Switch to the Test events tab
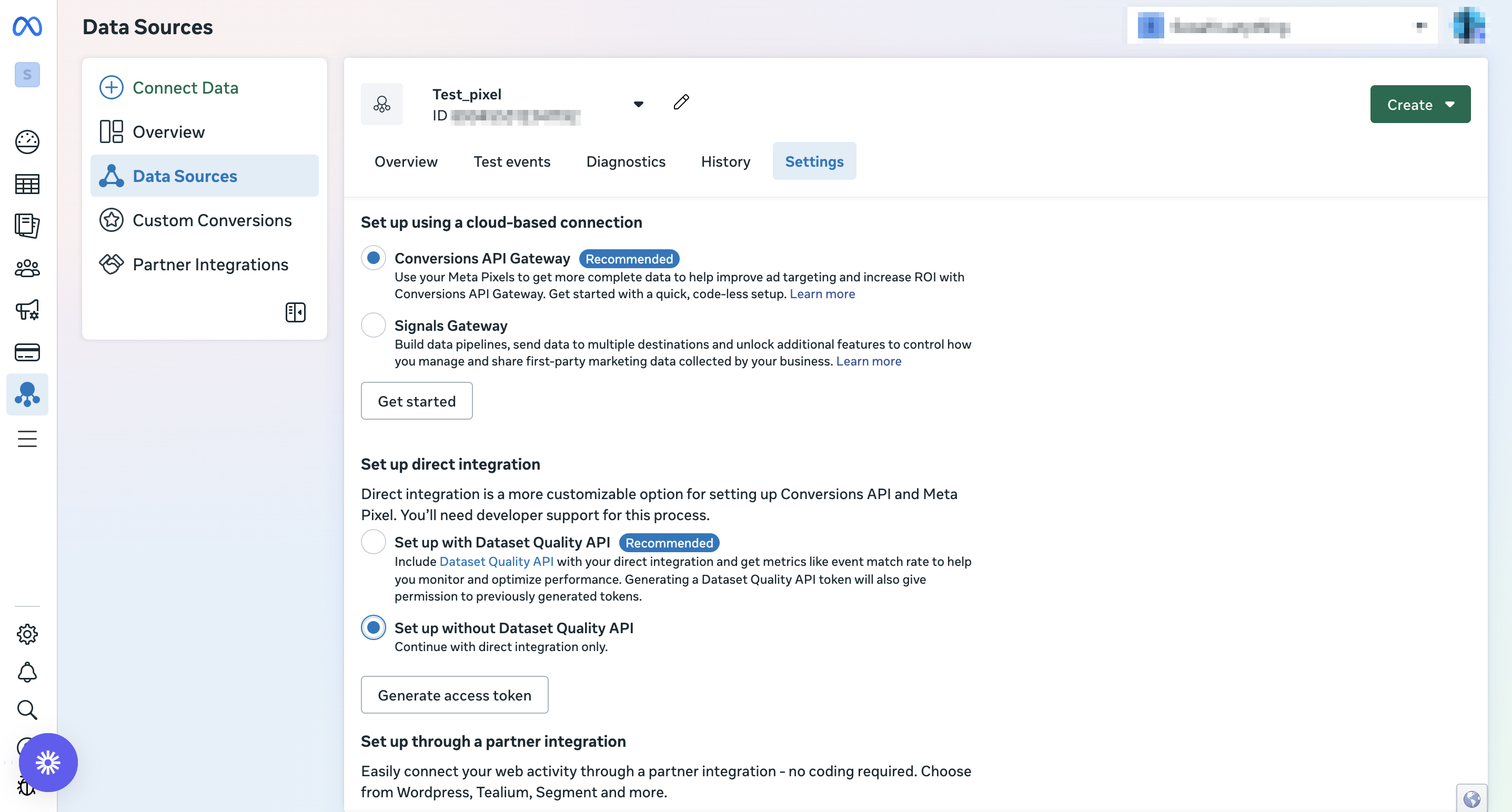The height and width of the screenshot is (812, 1512). 512,161
